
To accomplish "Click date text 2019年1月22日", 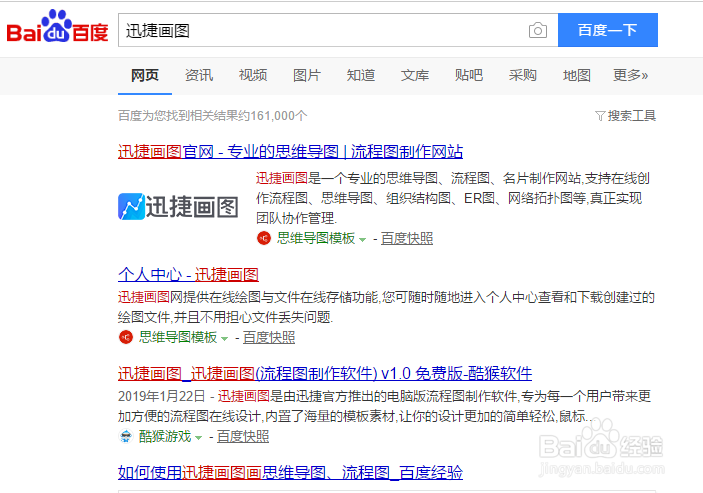I will click(x=161, y=396).
